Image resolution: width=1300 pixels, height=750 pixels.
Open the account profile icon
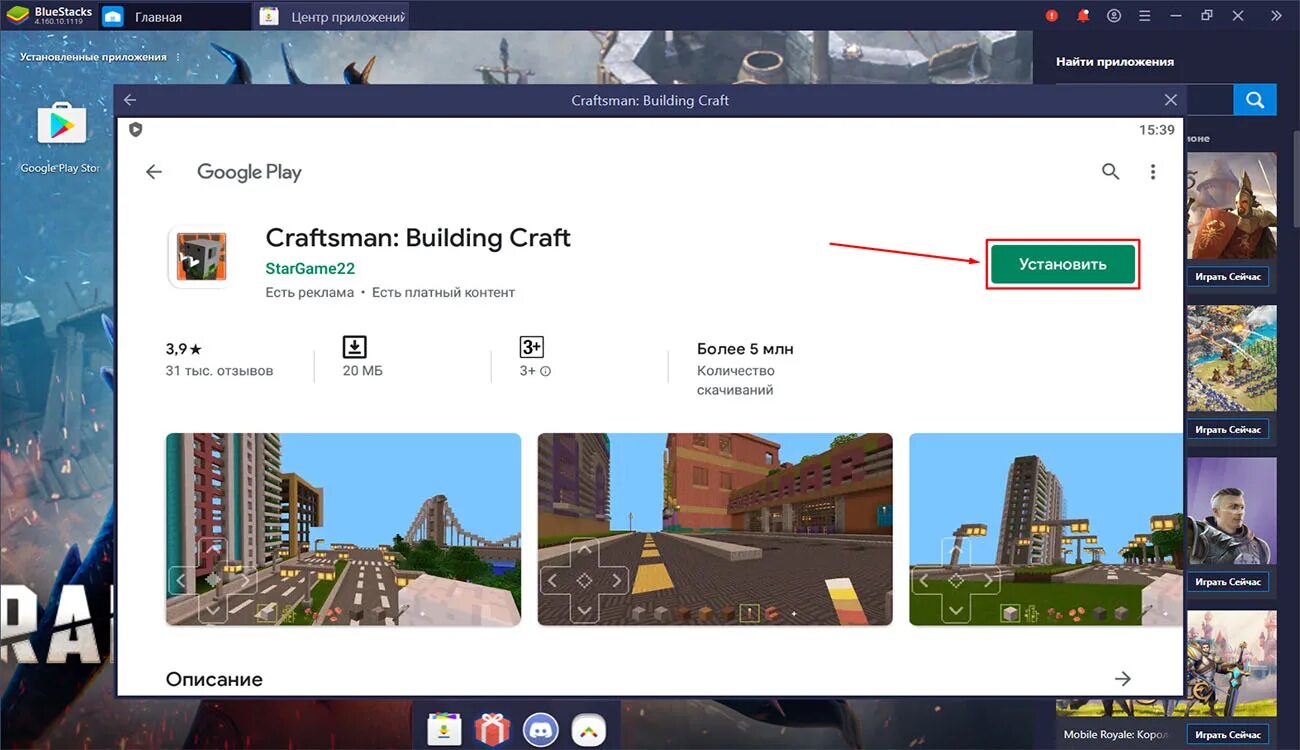point(1114,16)
